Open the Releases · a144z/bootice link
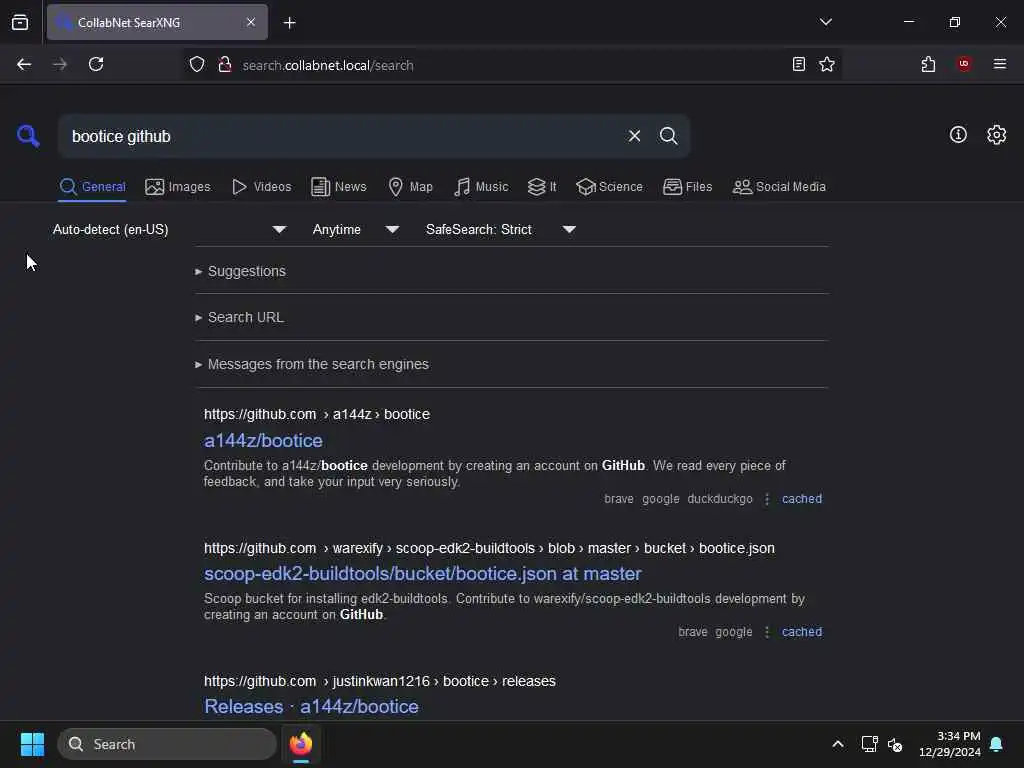This screenshot has height=768, width=1024. click(x=312, y=707)
